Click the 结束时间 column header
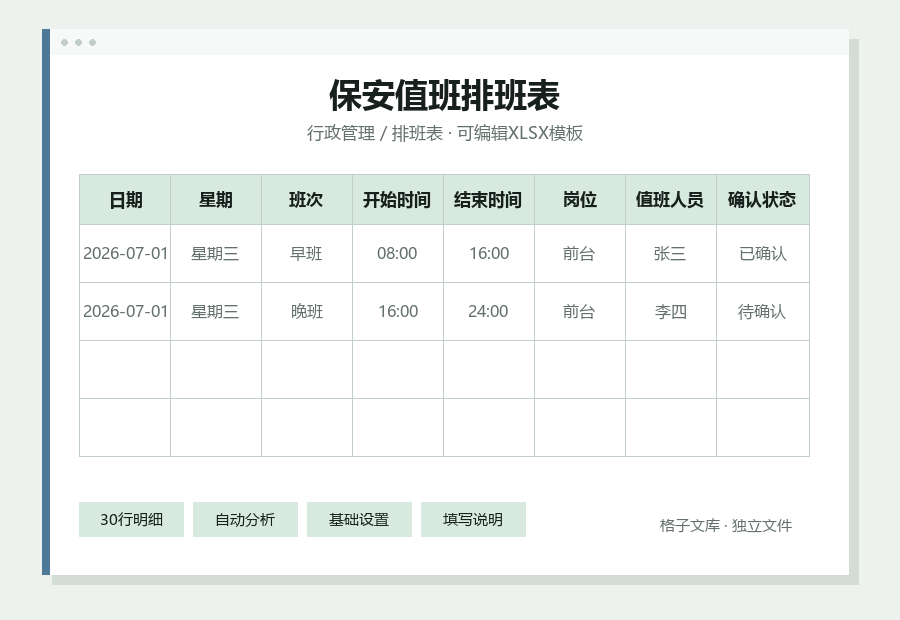This screenshot has height=620, width=900. 489,200
